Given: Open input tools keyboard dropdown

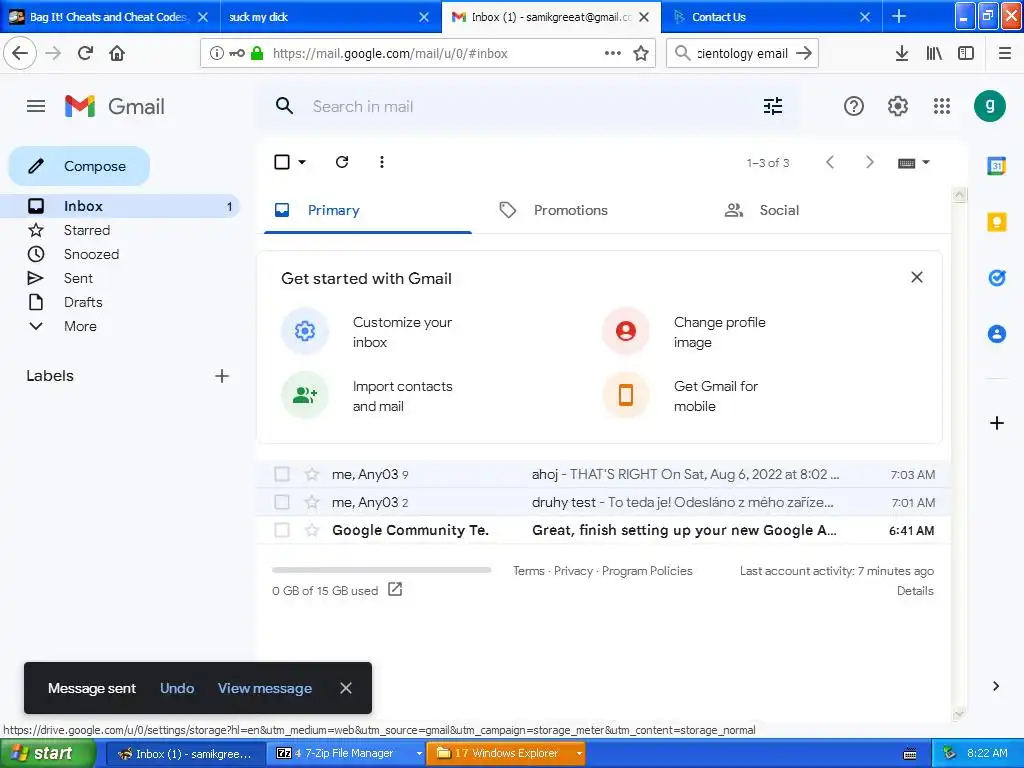Looking at the screenshot, I should click(913, 163).
